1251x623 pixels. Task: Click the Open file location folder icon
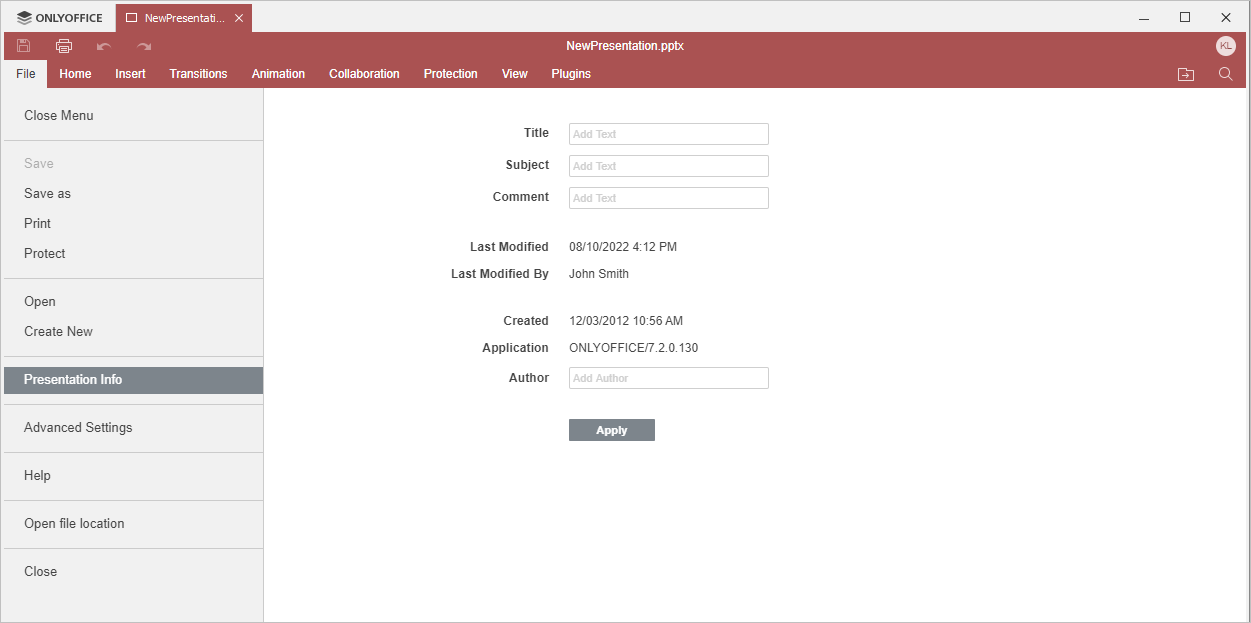(1186, 74)
